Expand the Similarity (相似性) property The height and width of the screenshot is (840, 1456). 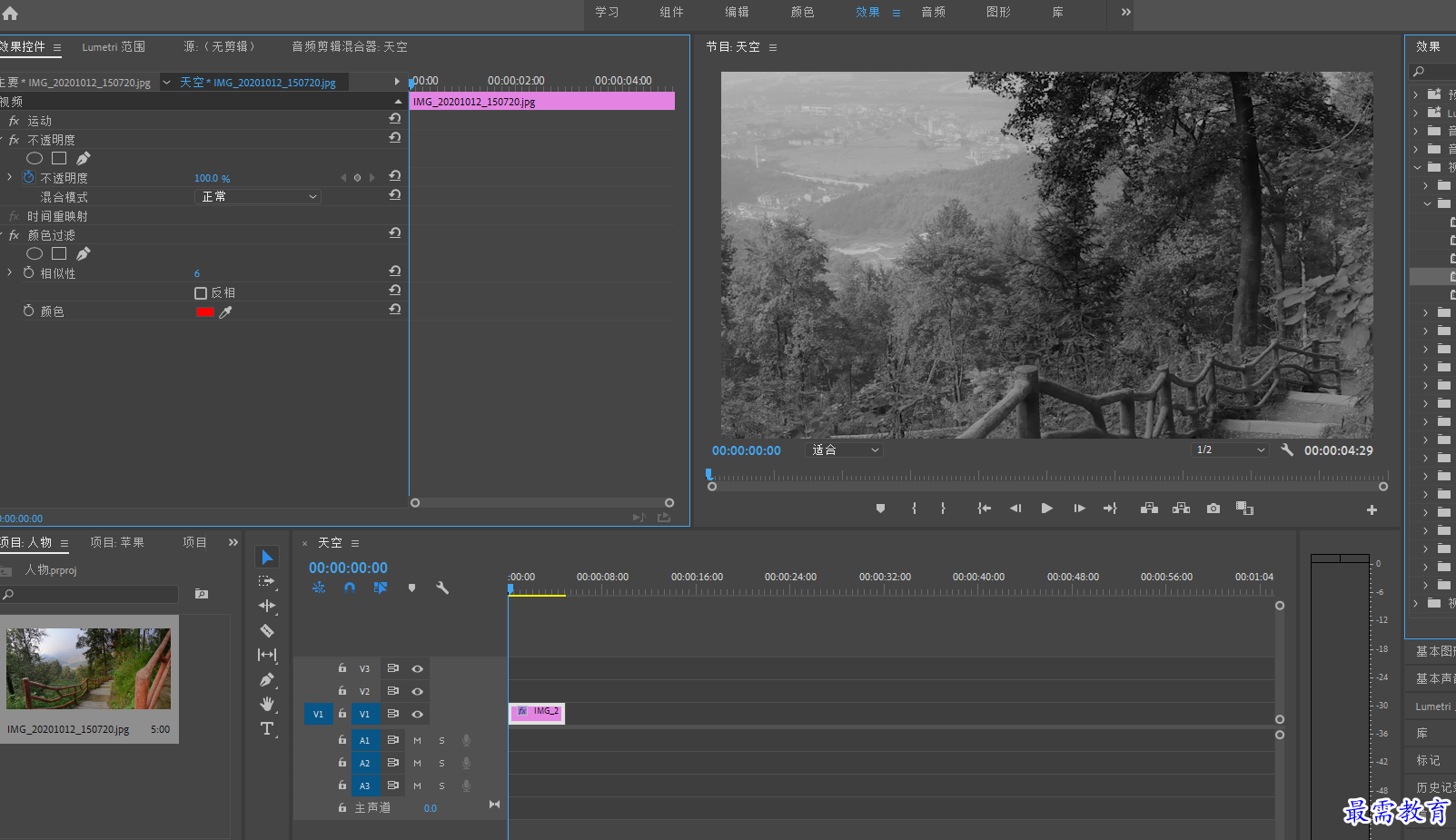click(x=10, y=272)
